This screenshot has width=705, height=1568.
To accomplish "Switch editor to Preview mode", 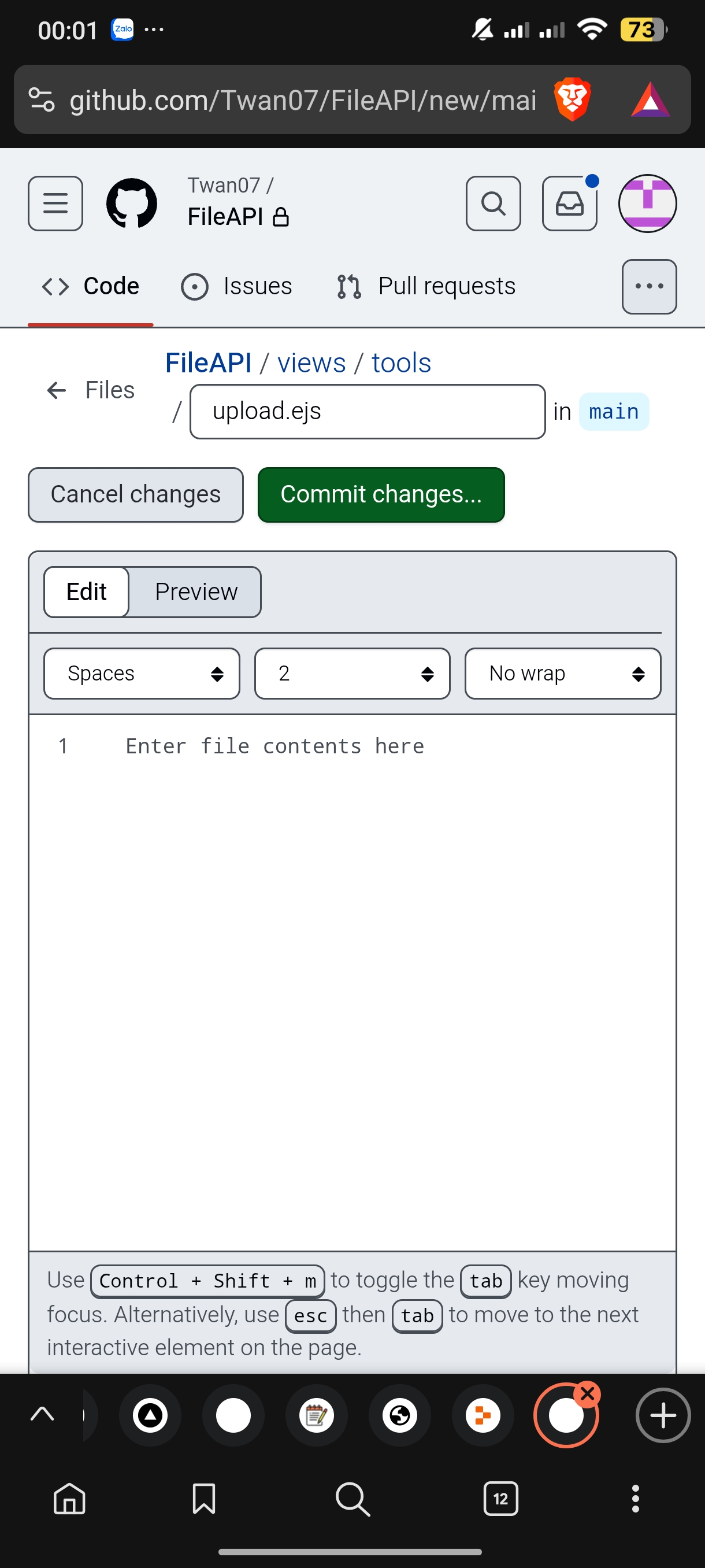I will 196,591.
